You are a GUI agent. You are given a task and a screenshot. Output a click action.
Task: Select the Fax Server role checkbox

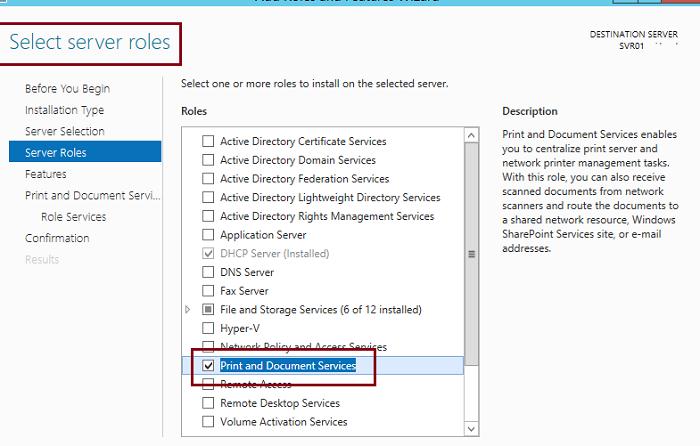[208, 291]
